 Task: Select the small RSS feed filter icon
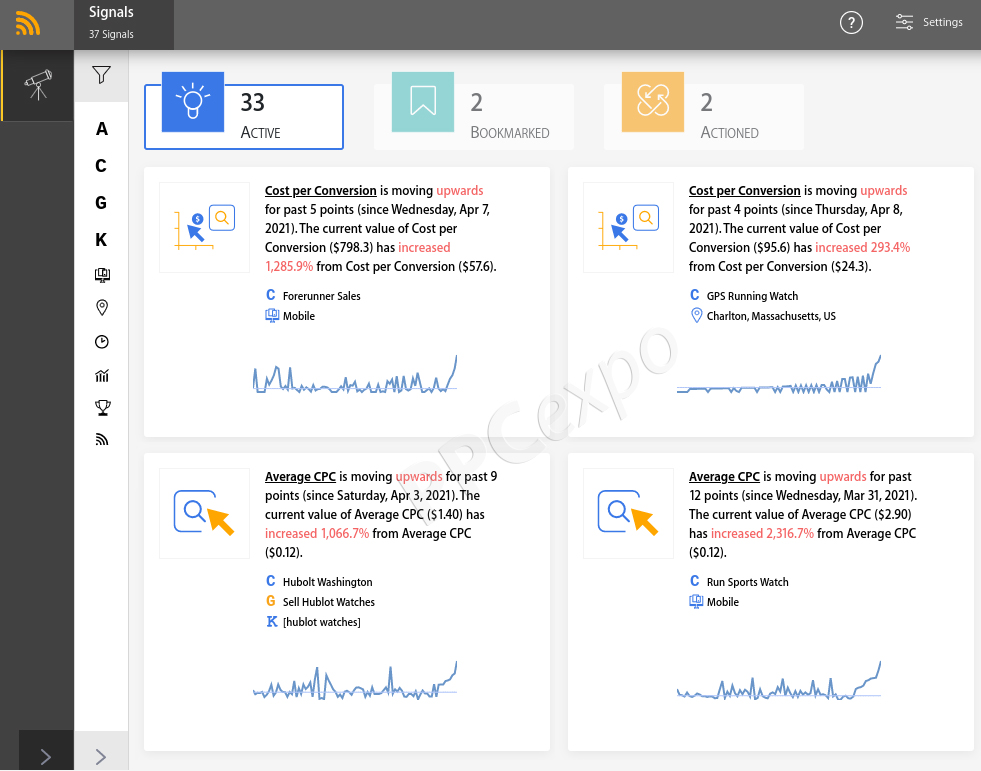click(102, 439)
